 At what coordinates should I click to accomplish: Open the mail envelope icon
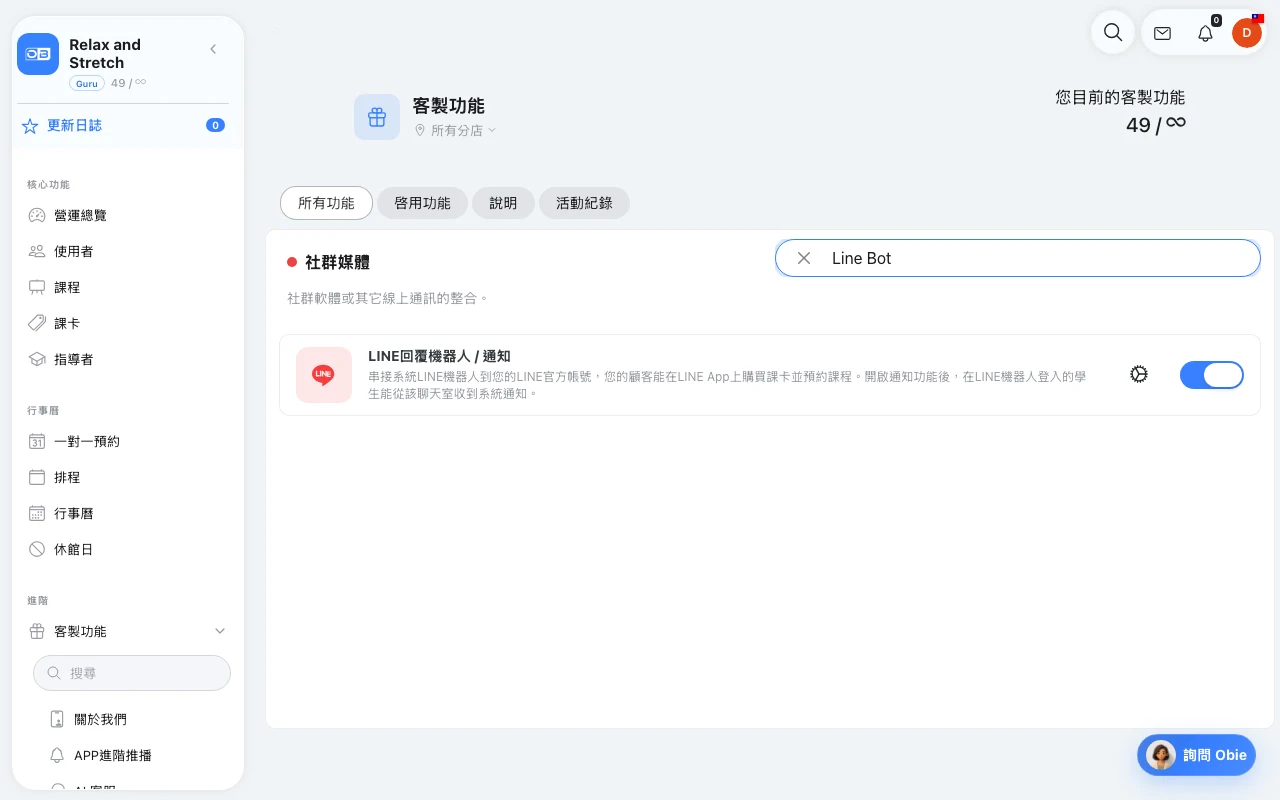[1162, 33]
